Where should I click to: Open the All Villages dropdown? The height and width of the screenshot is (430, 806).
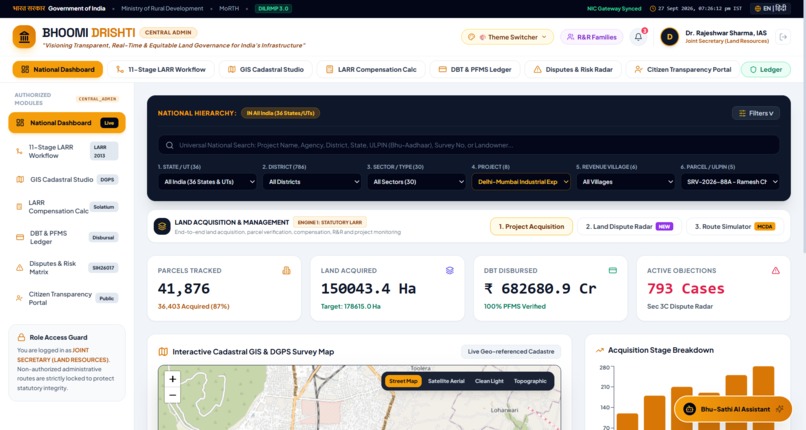626,182
